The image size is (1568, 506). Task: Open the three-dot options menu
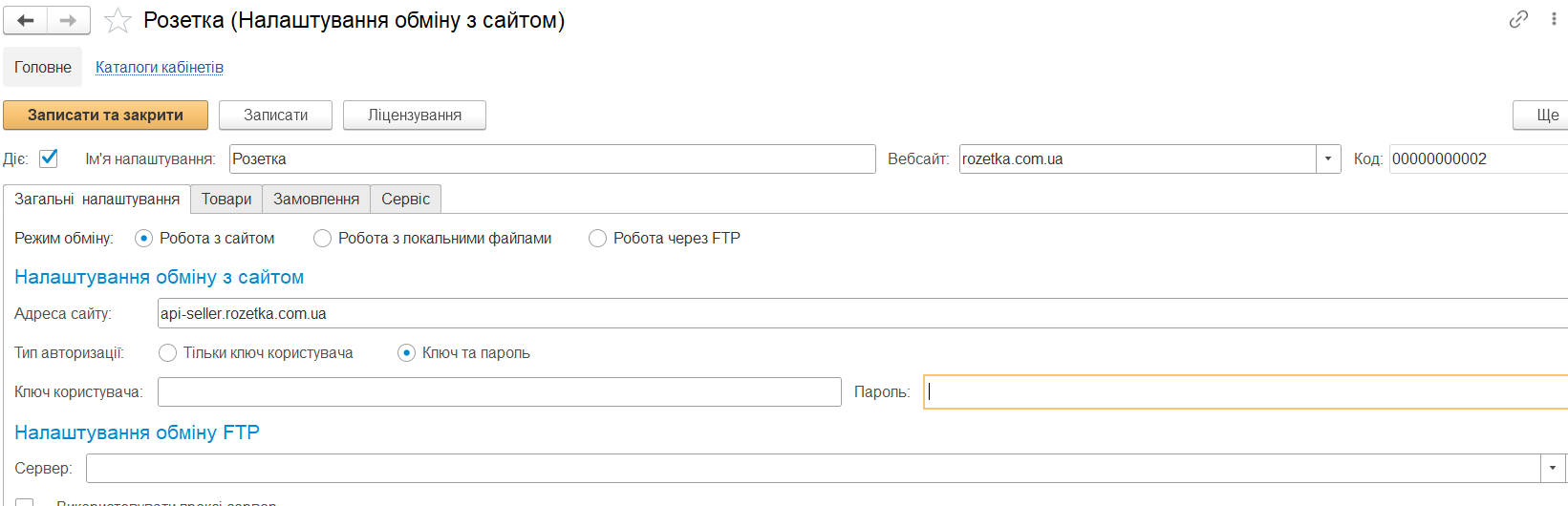(1554, 19)
